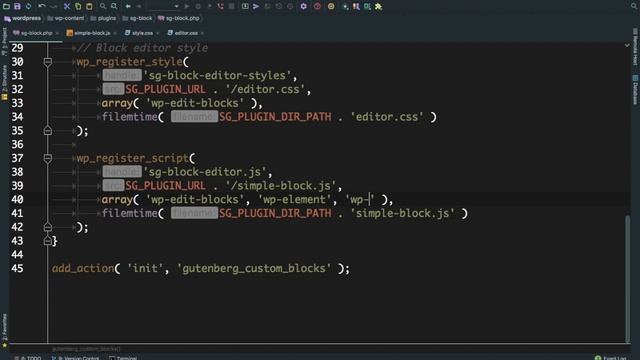640x360 pixels.
Task: Click the Save All toolbar icon
Action: coord(17,6)
